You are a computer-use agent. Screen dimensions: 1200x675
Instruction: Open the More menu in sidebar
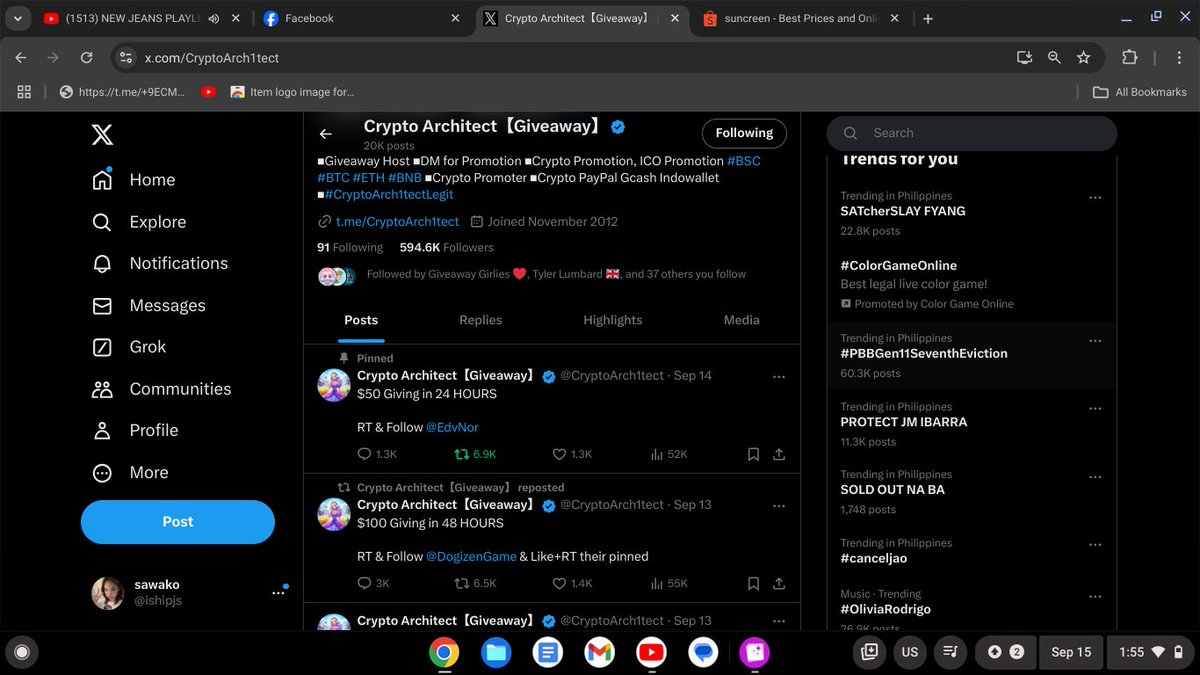(130, 472)
